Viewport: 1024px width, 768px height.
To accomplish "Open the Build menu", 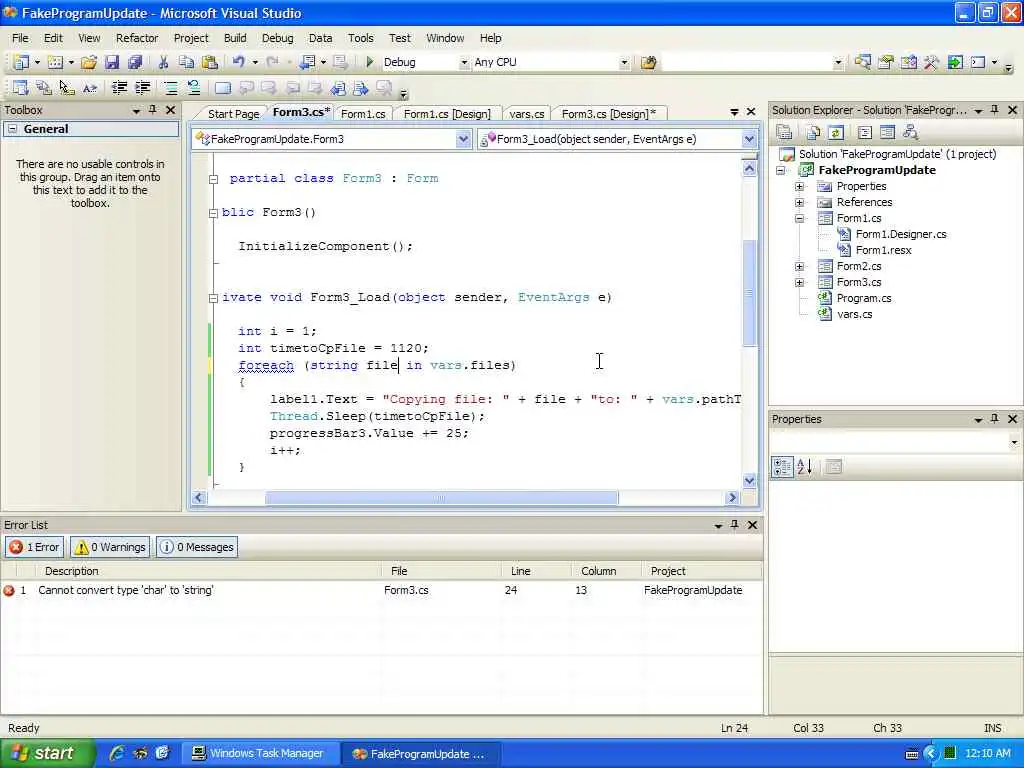I will pyautogui.click(x=235, y=38).
